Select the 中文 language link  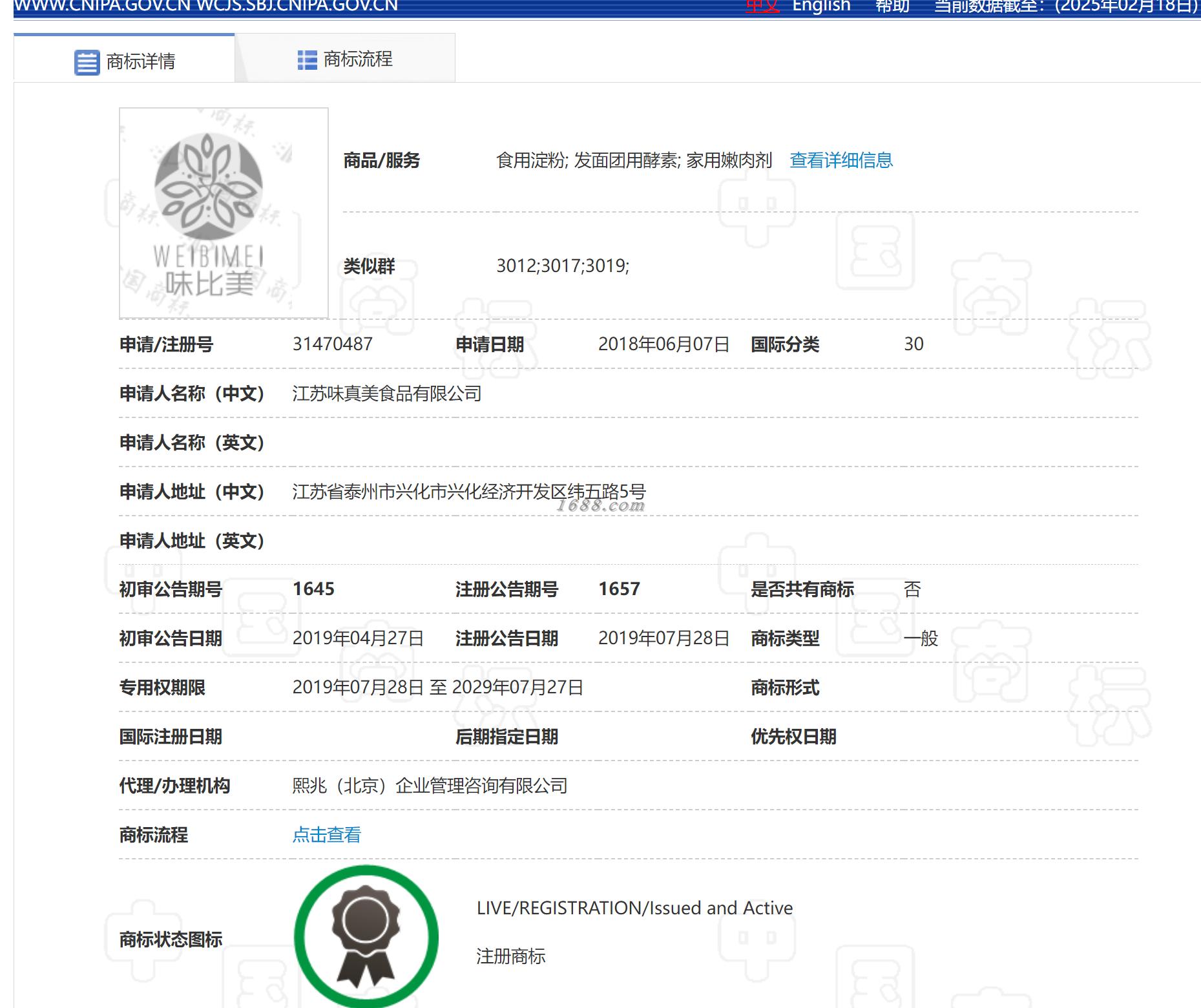pos(762,6)
